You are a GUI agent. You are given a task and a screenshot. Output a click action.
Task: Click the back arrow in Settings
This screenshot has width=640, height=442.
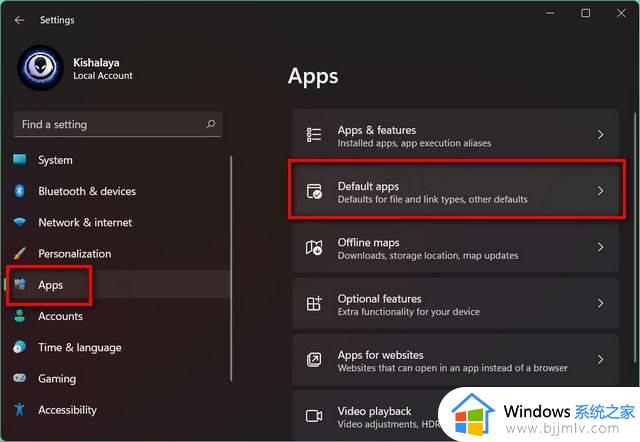click(19, 20)
